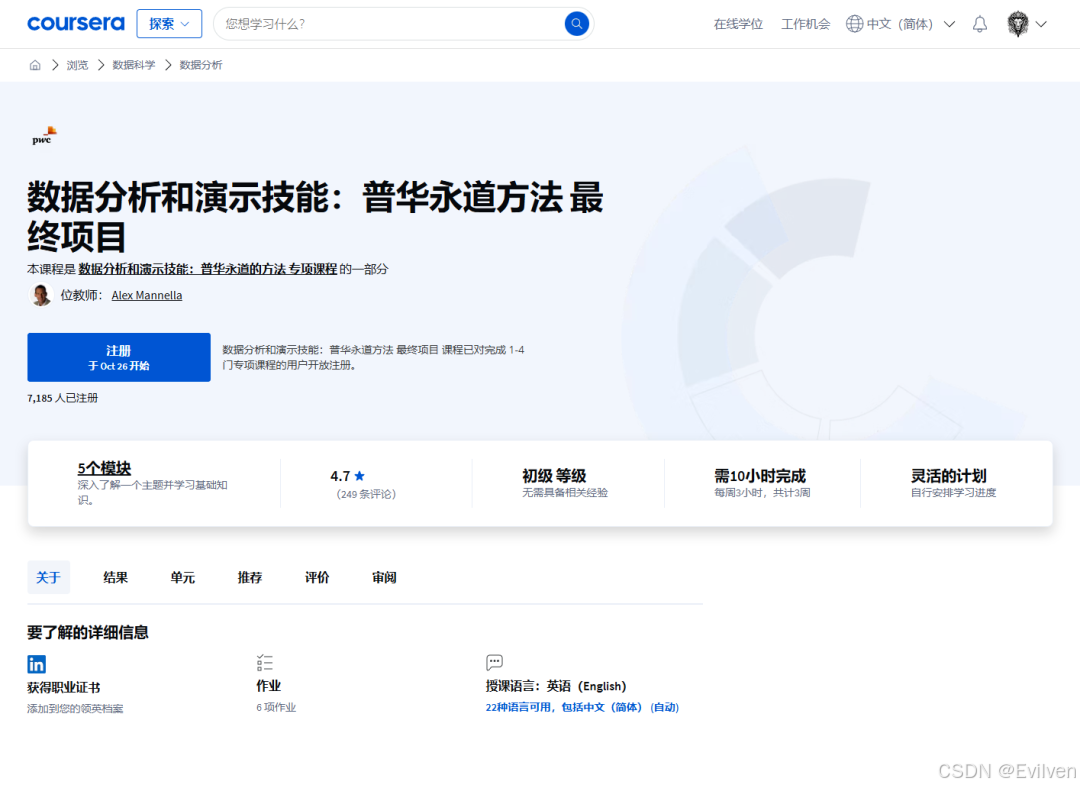Click the LinkedIn icon
Viewport: 1080px width, 788px height.
(37, 664)
